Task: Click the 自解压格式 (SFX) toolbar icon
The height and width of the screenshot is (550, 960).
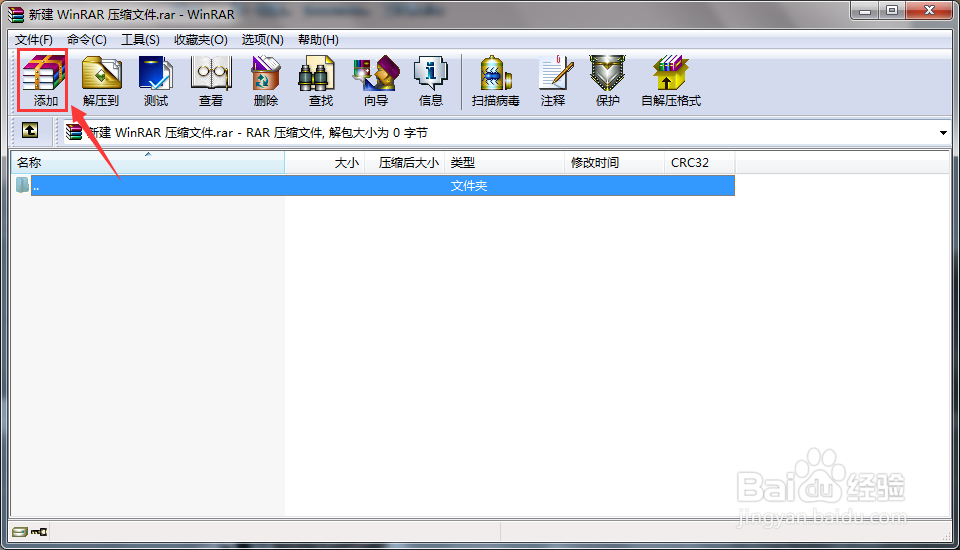Action: tap(670, 80)
